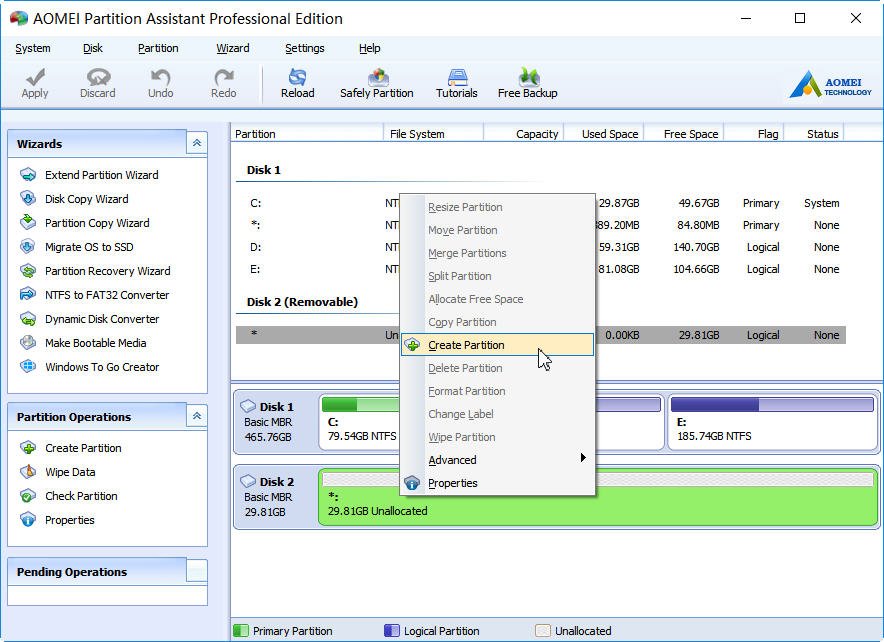Image resolution: width=884 pixels, height=642 pixels.
Task: Expand the Advanced submenu arrow
Action: pyautogui.click(x=584, y=458)
